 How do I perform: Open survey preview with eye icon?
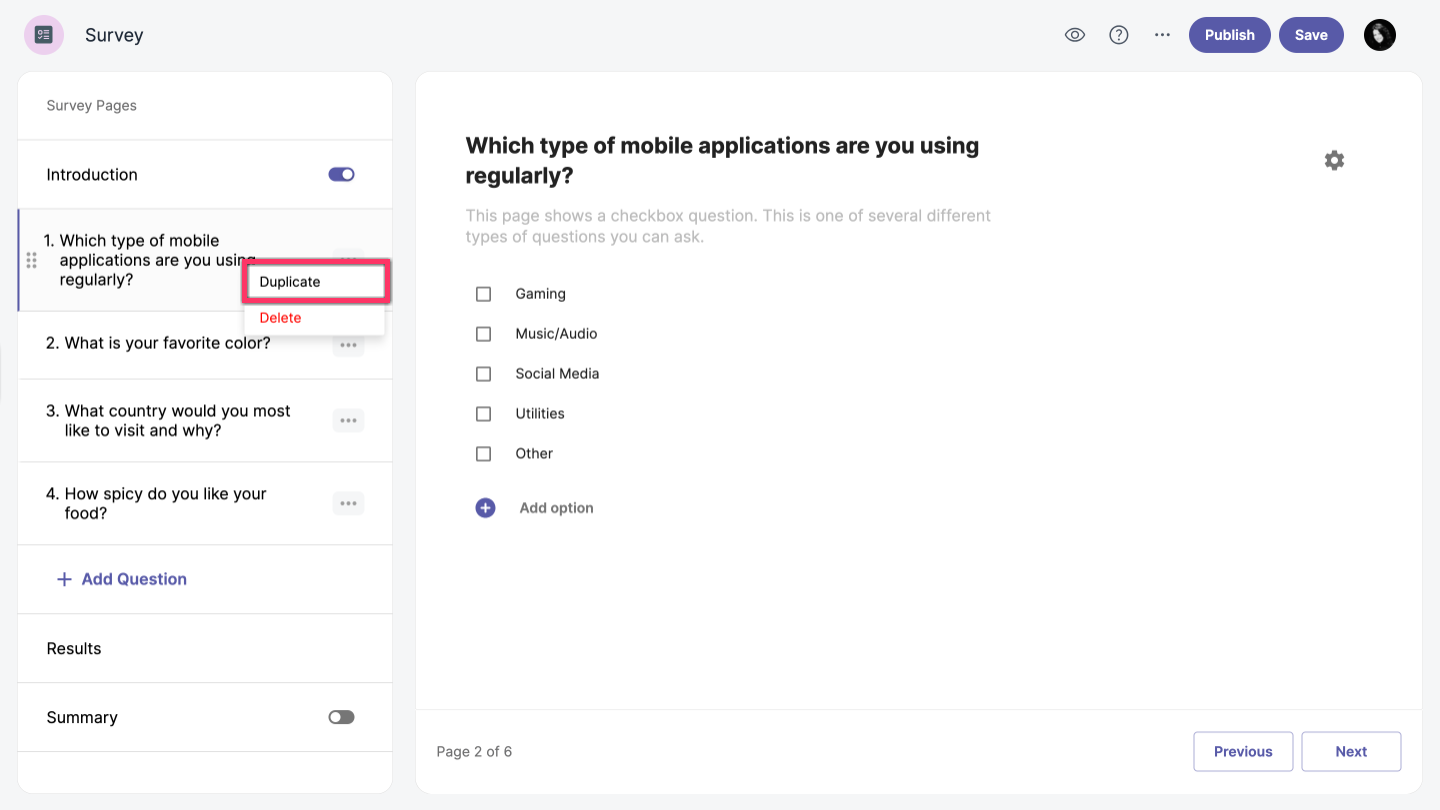pos(1075,35)
